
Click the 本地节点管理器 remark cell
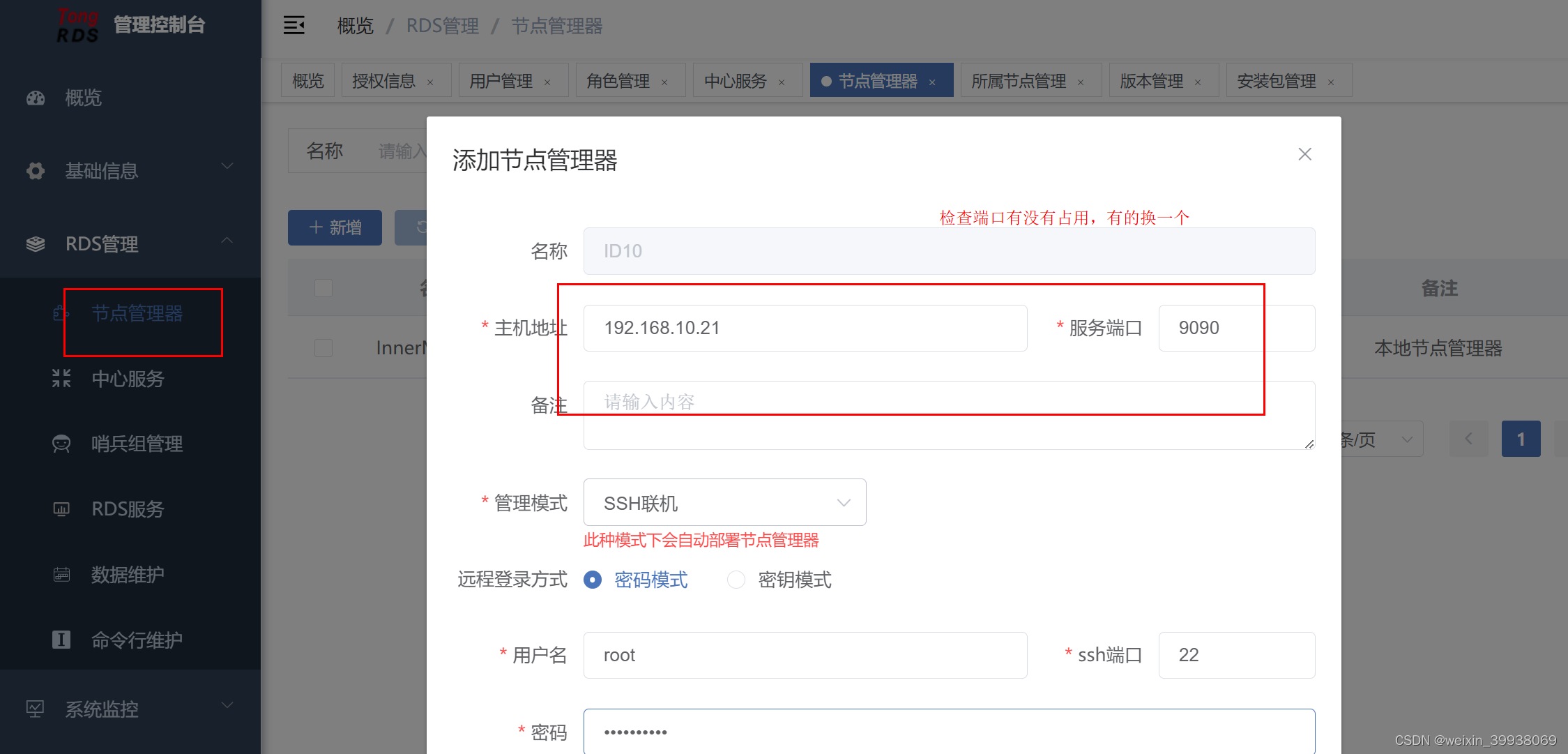[1438, 348]
